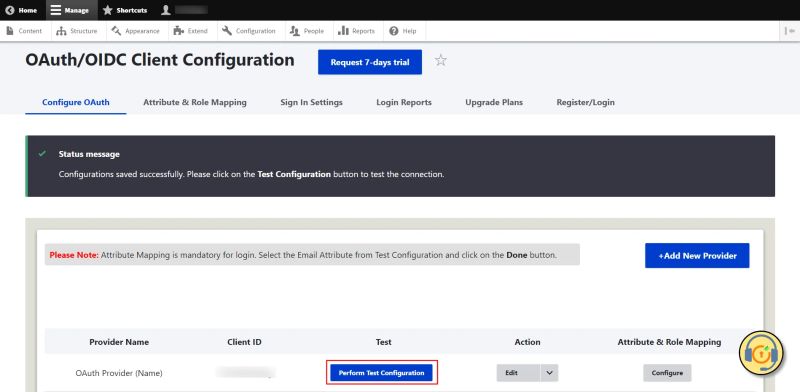Open People admin menu

click(x=307, y=31)
